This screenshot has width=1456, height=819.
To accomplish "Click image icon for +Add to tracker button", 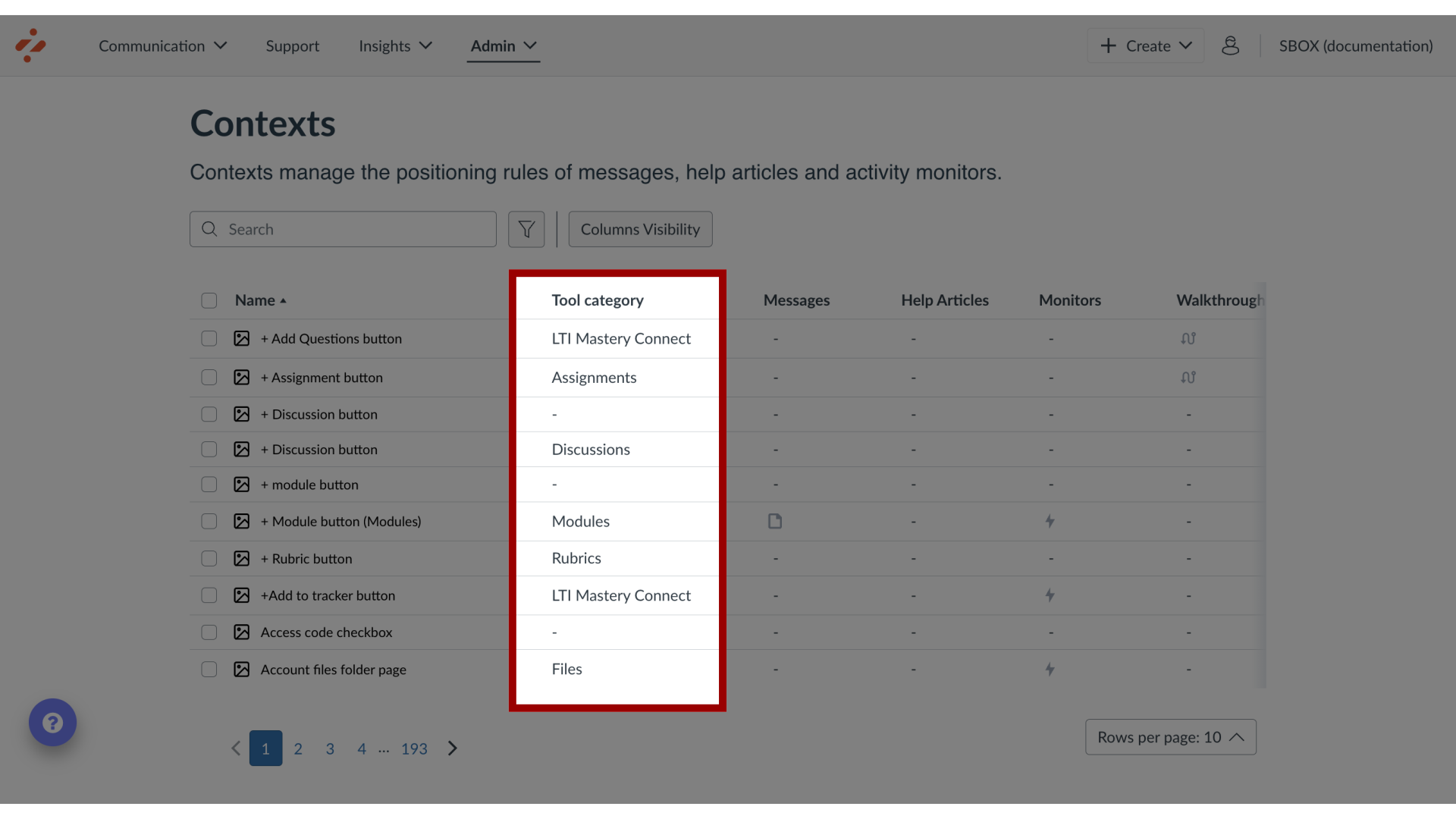I will pos(241,595).
